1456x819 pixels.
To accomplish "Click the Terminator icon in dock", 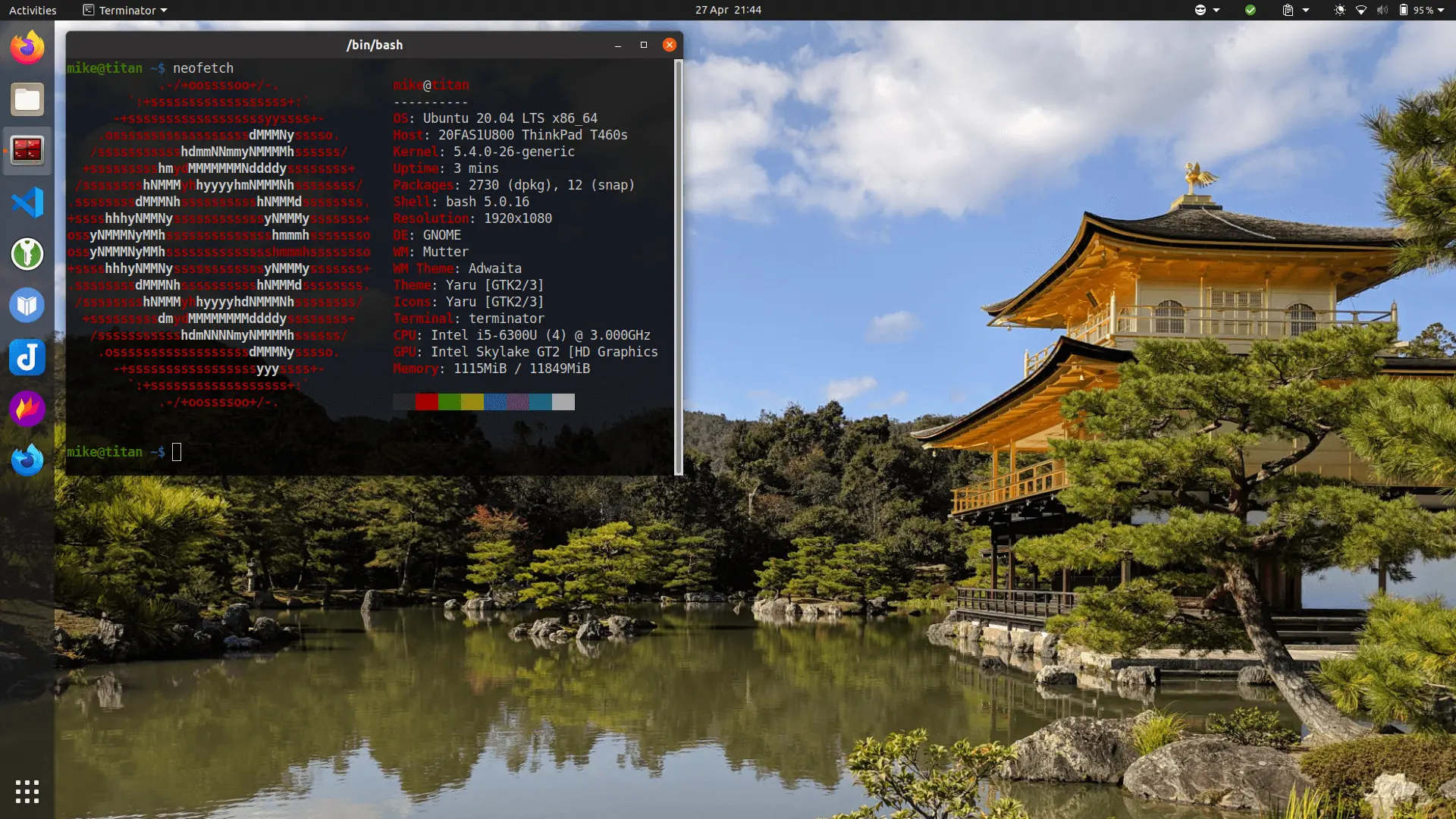I will pyautogui.click(x=27, y=151).
